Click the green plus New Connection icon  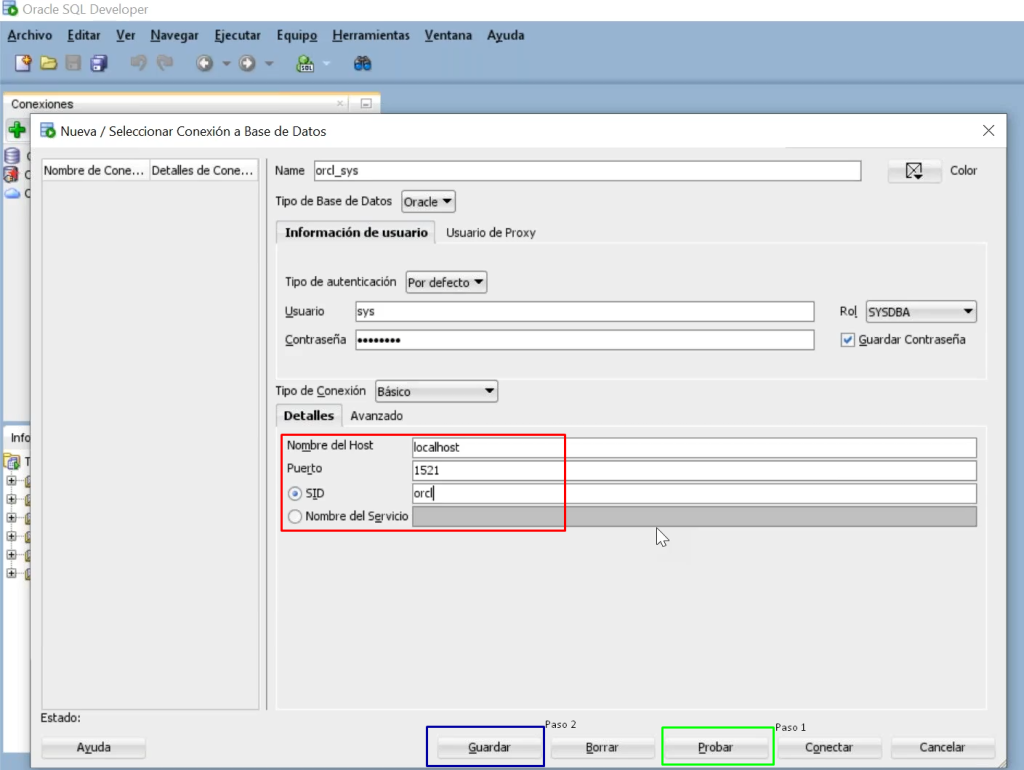[17, 130]
